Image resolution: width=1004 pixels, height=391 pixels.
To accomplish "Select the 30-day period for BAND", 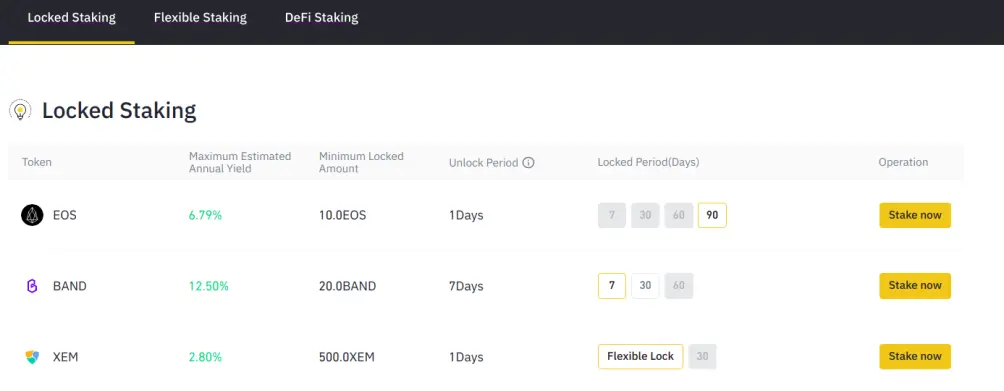I will (x=645, y=286).
